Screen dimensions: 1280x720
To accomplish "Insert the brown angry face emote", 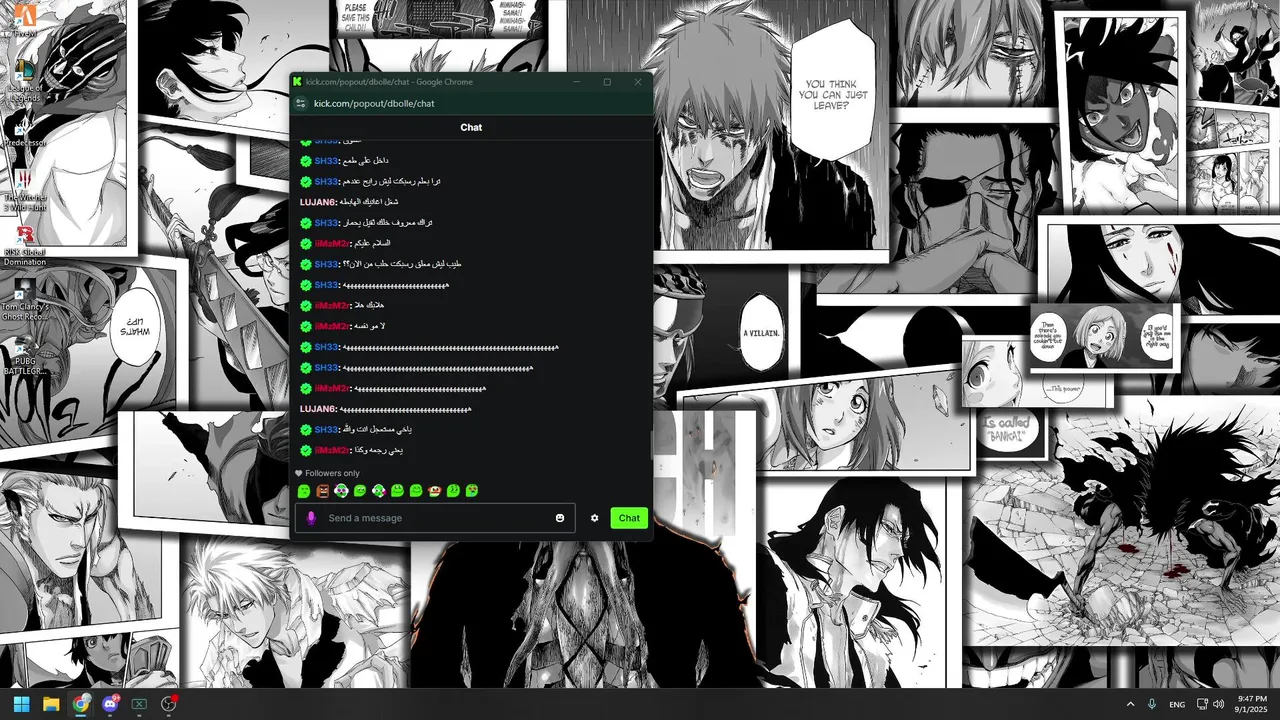I will coord(323,491).
